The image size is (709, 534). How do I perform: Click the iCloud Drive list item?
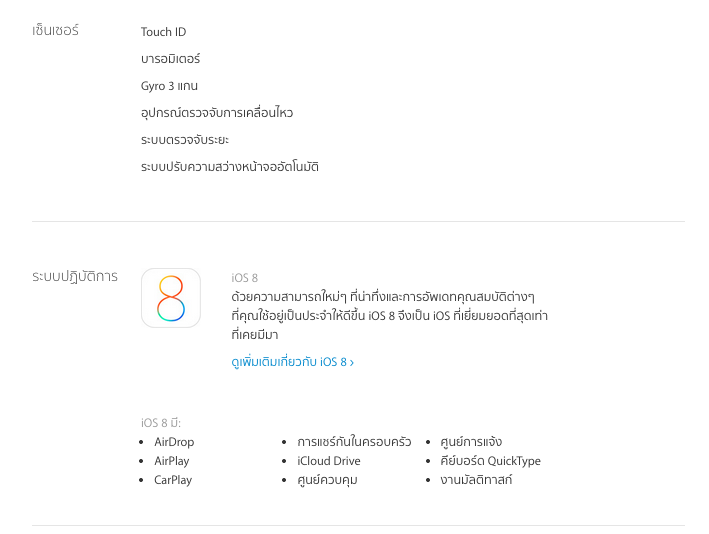(x=328, y=461)
